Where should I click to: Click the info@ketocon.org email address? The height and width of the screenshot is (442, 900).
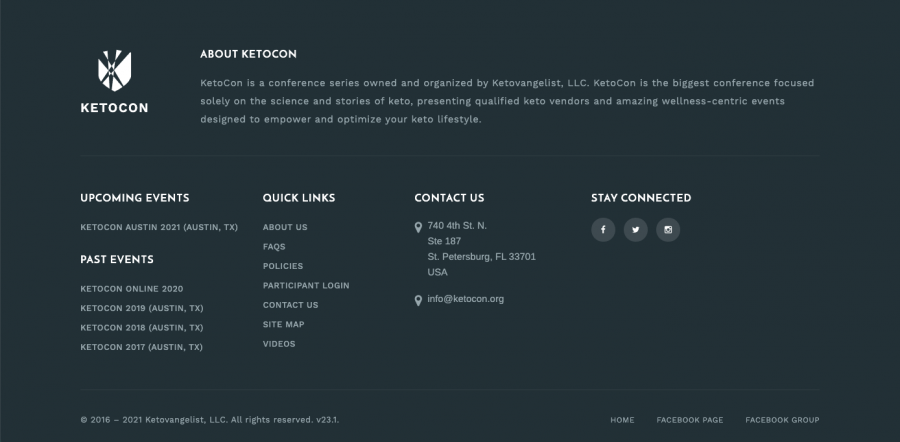coord(465,299)
